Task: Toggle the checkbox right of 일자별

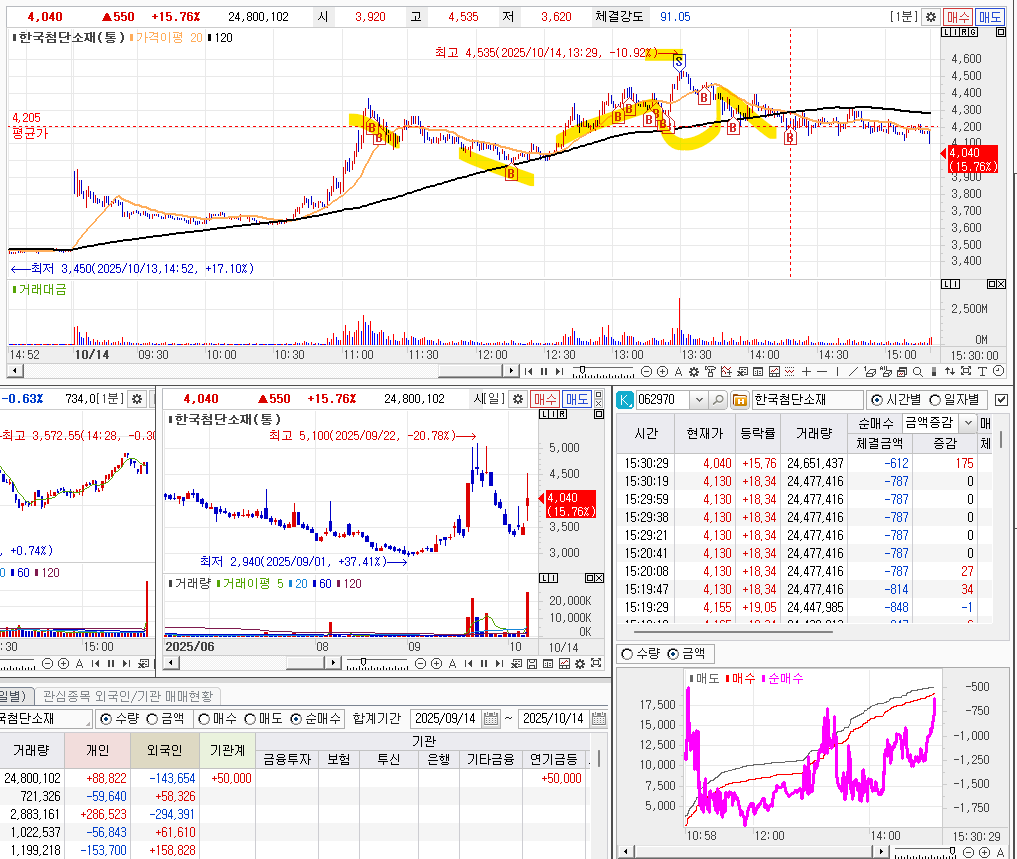Action: click(1001, 400)
